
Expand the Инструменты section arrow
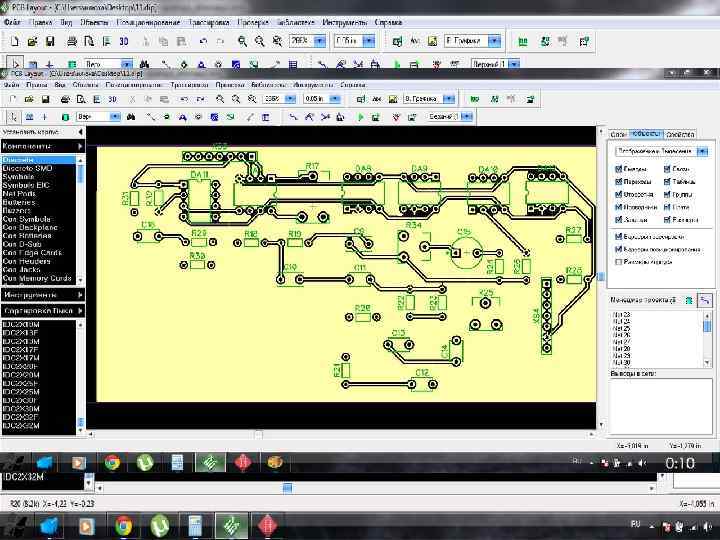(80, 295)
